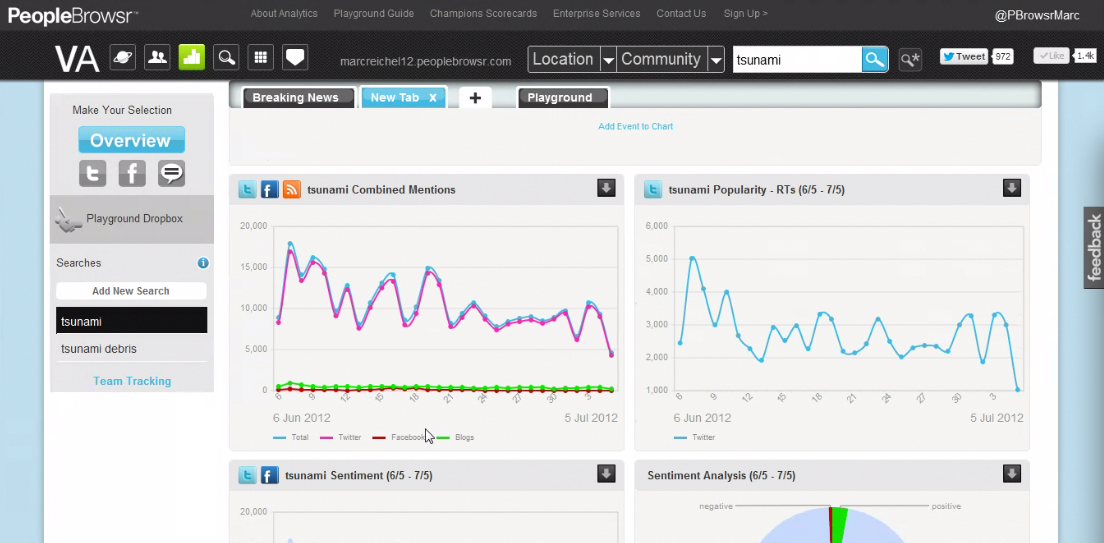Expand the Location dropdown

pos(608,60)
